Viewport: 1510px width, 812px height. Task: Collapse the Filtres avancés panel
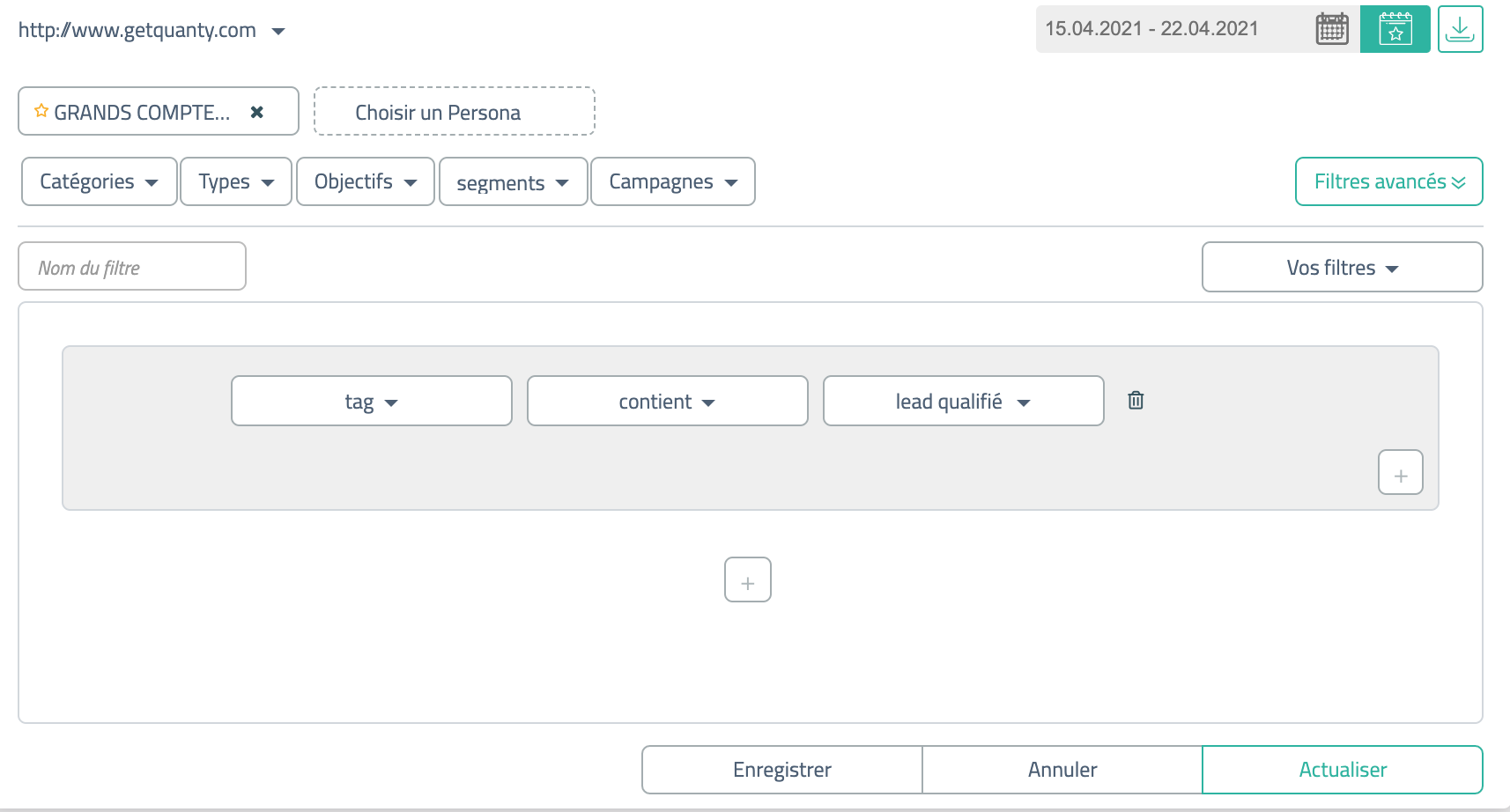coord(1389,181)
